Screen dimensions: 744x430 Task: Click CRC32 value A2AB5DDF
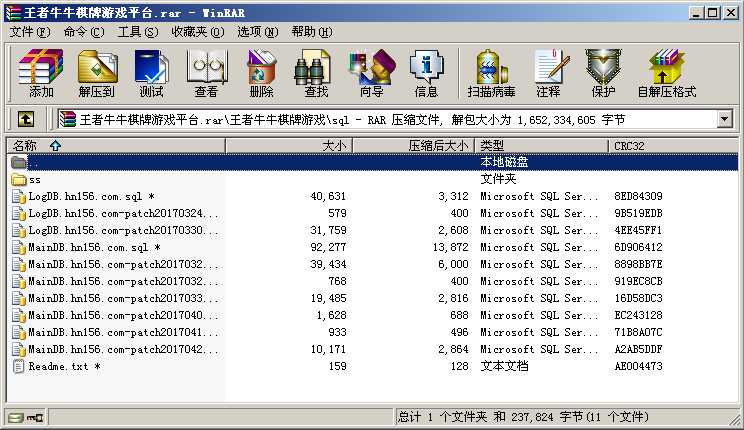pyautogui.click(x=638, y=349)
